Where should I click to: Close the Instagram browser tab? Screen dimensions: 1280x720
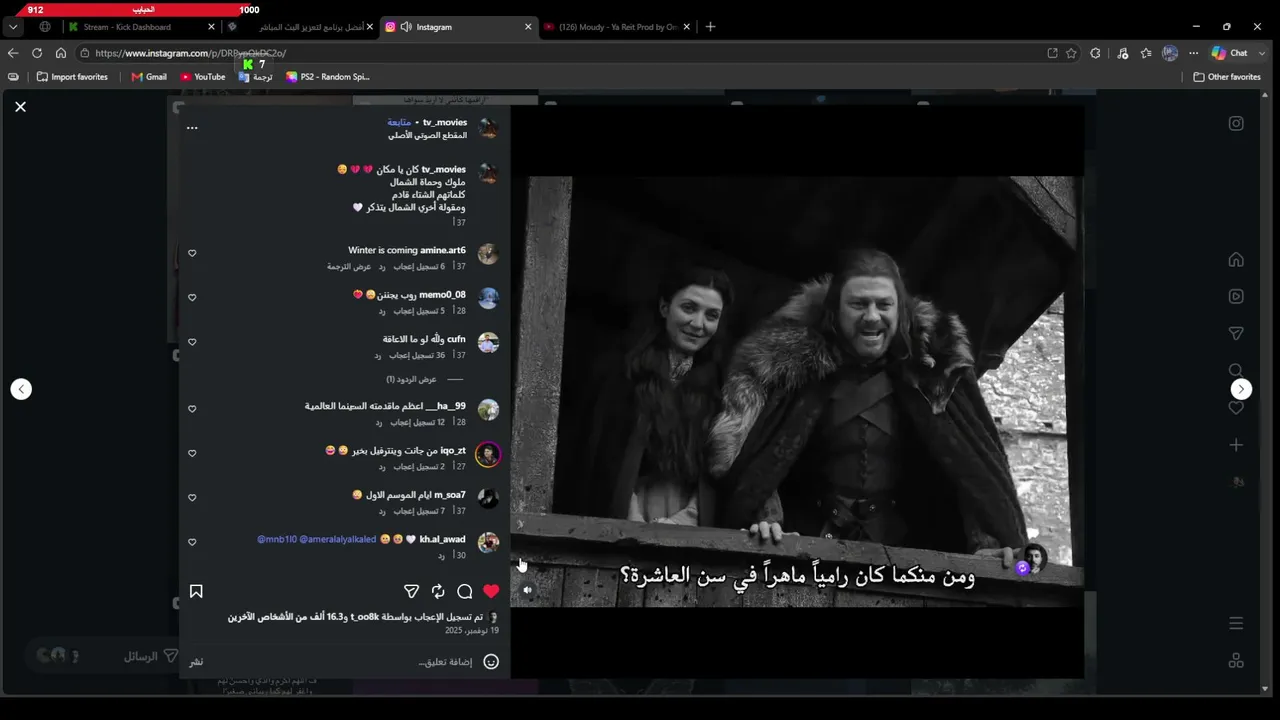pyautogui.click(x=528, y=27)
